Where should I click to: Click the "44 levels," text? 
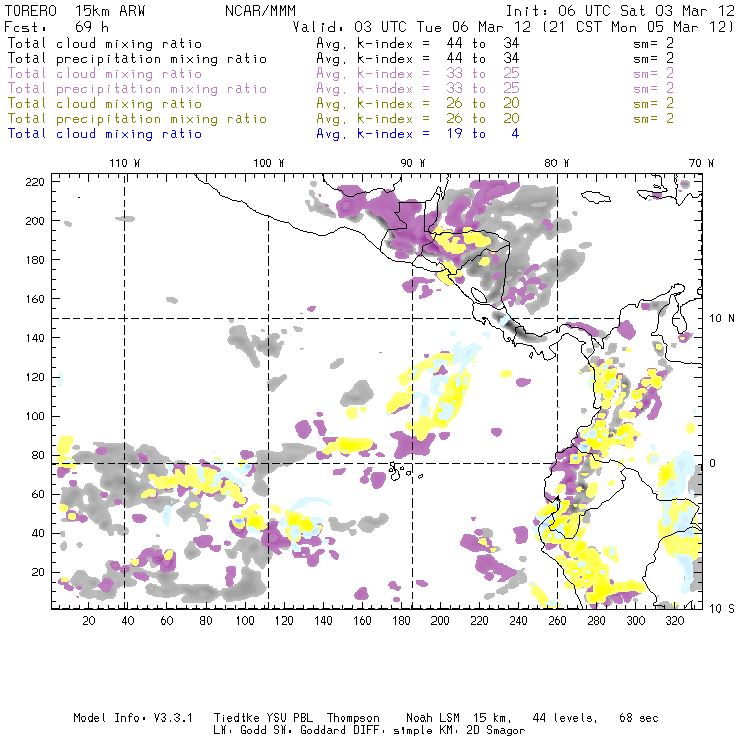[565, 718]
